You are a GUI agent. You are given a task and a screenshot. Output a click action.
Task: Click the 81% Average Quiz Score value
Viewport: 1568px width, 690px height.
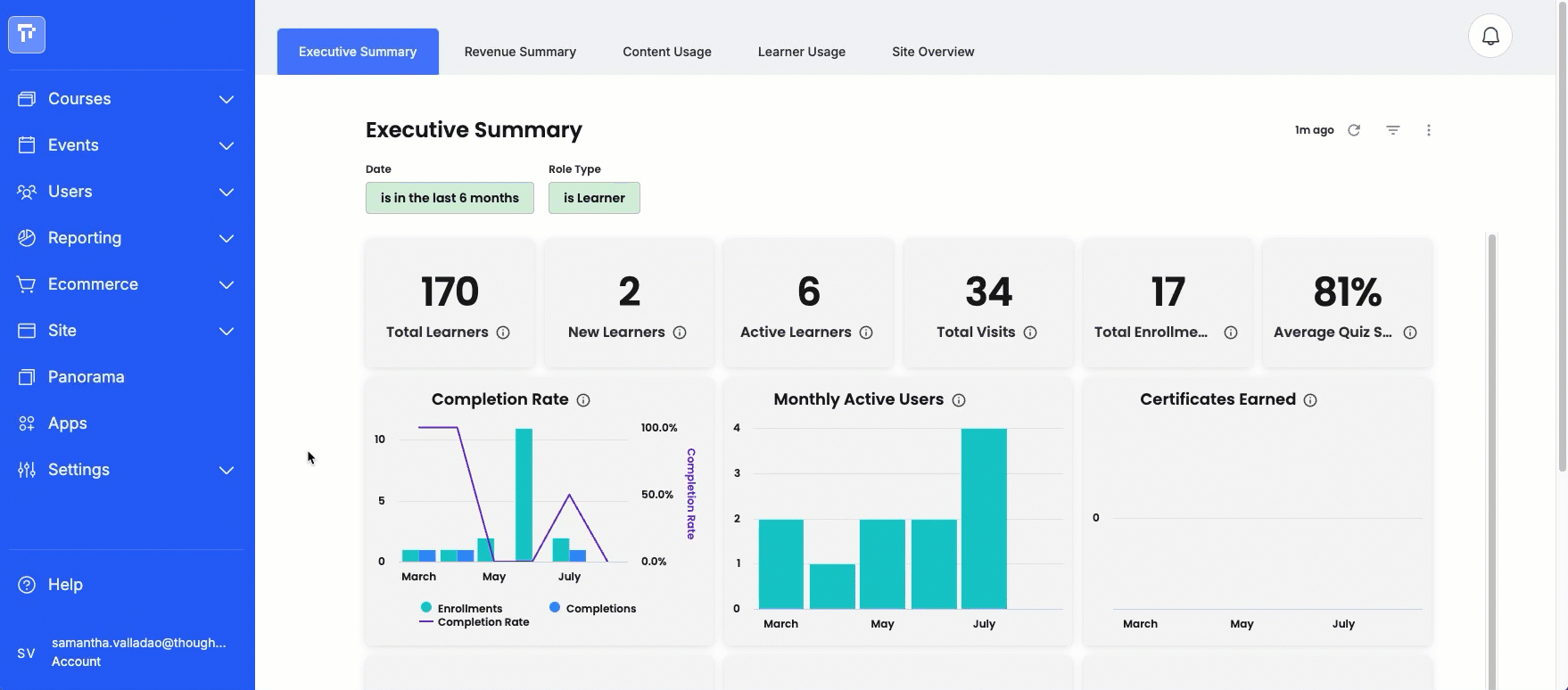tap(1347, 292)
